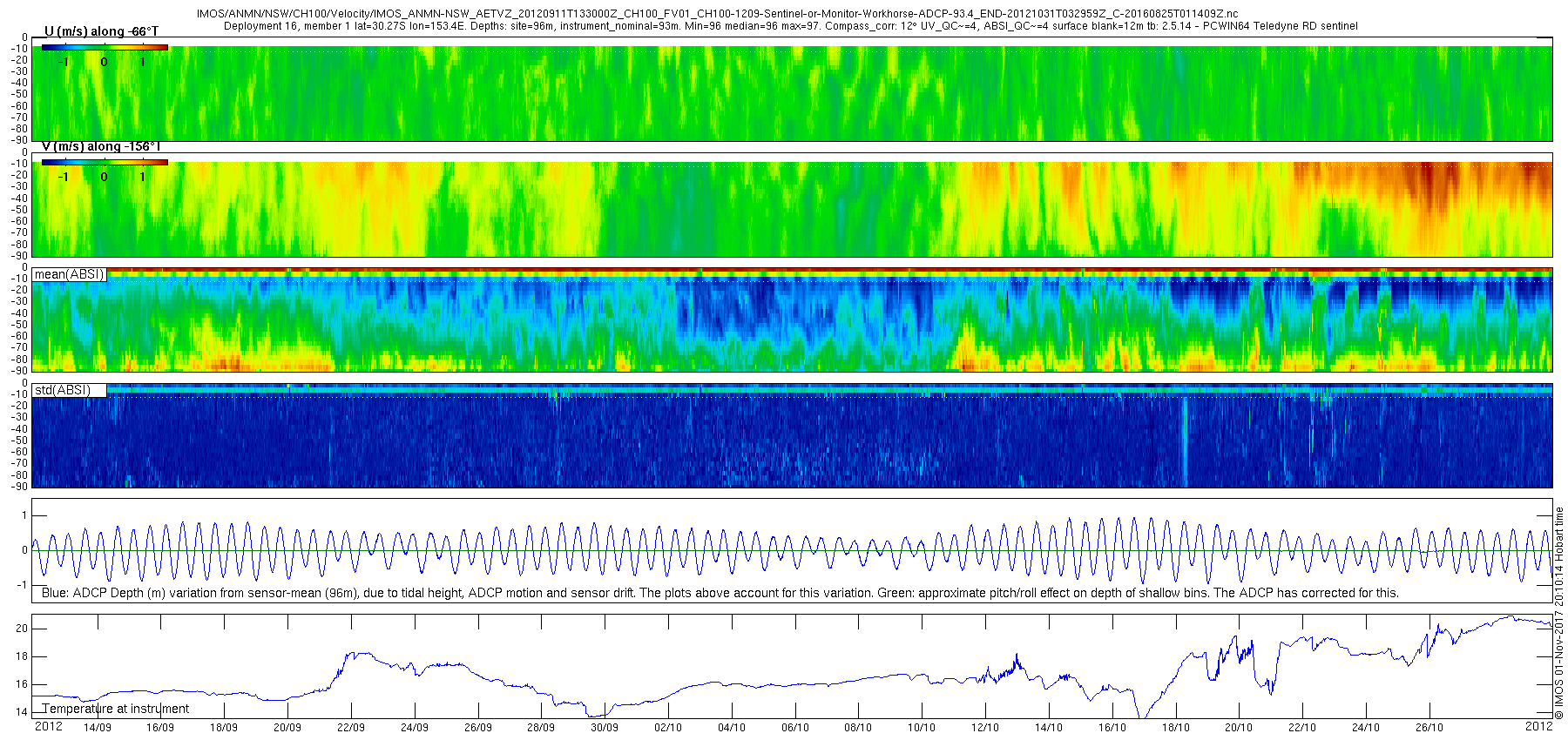Click the 20/10 date tick label
Viewport: 1568px width, 740px height.
tap(1239, 728)
